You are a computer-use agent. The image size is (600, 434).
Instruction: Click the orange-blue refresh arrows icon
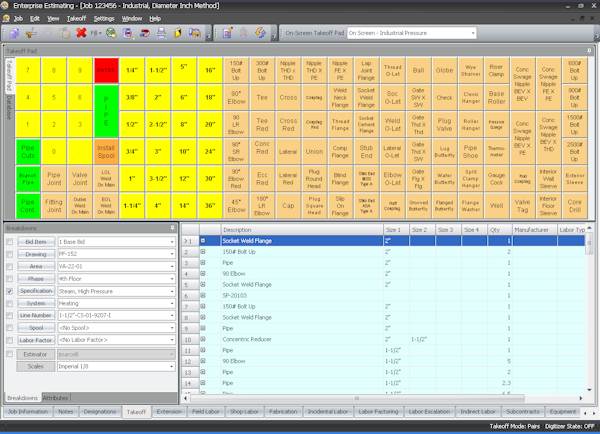(260, 33)
